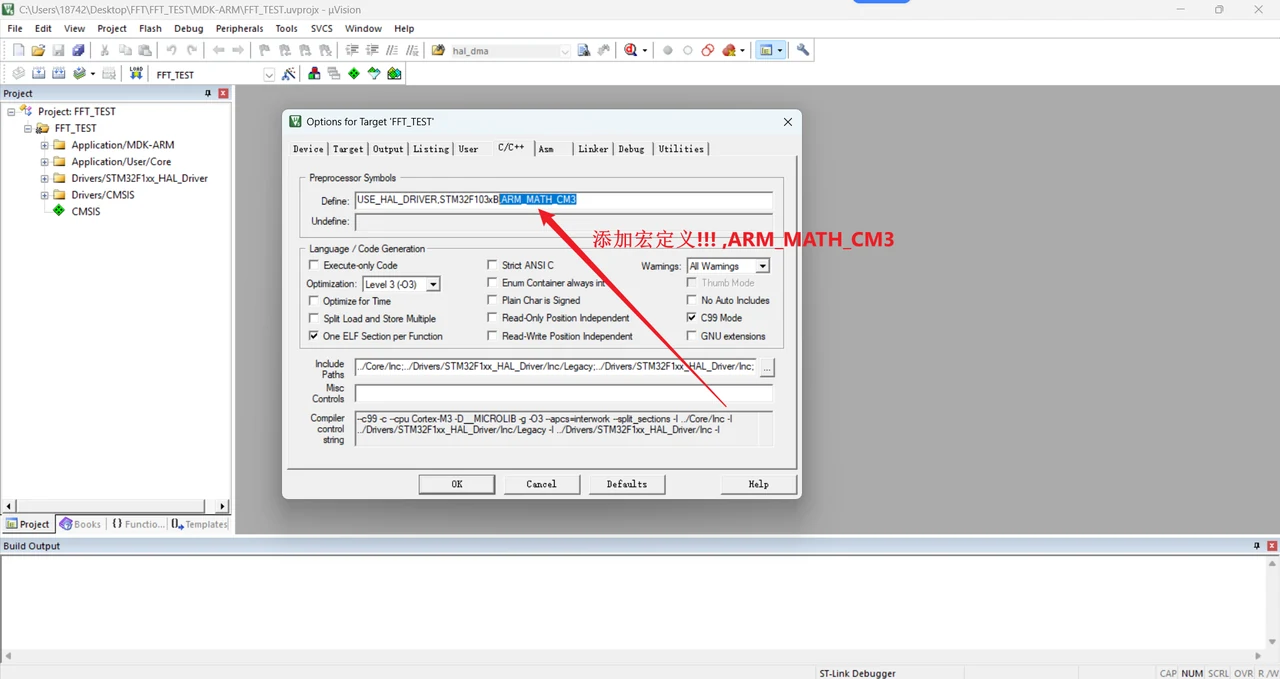This screenshot has width=1280, height=679.
Task: Switch to the Target tab
Action: pyautogui.click(x=348, y=149)
